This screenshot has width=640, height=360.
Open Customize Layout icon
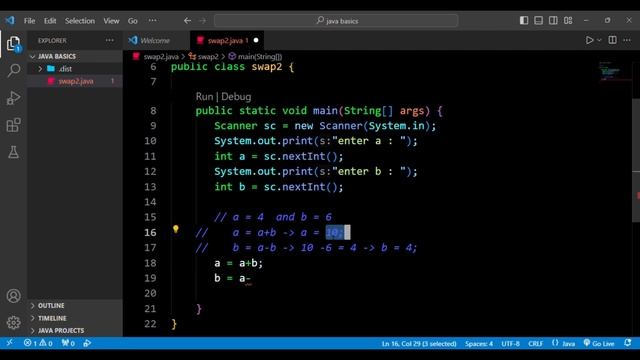[568, 20]
